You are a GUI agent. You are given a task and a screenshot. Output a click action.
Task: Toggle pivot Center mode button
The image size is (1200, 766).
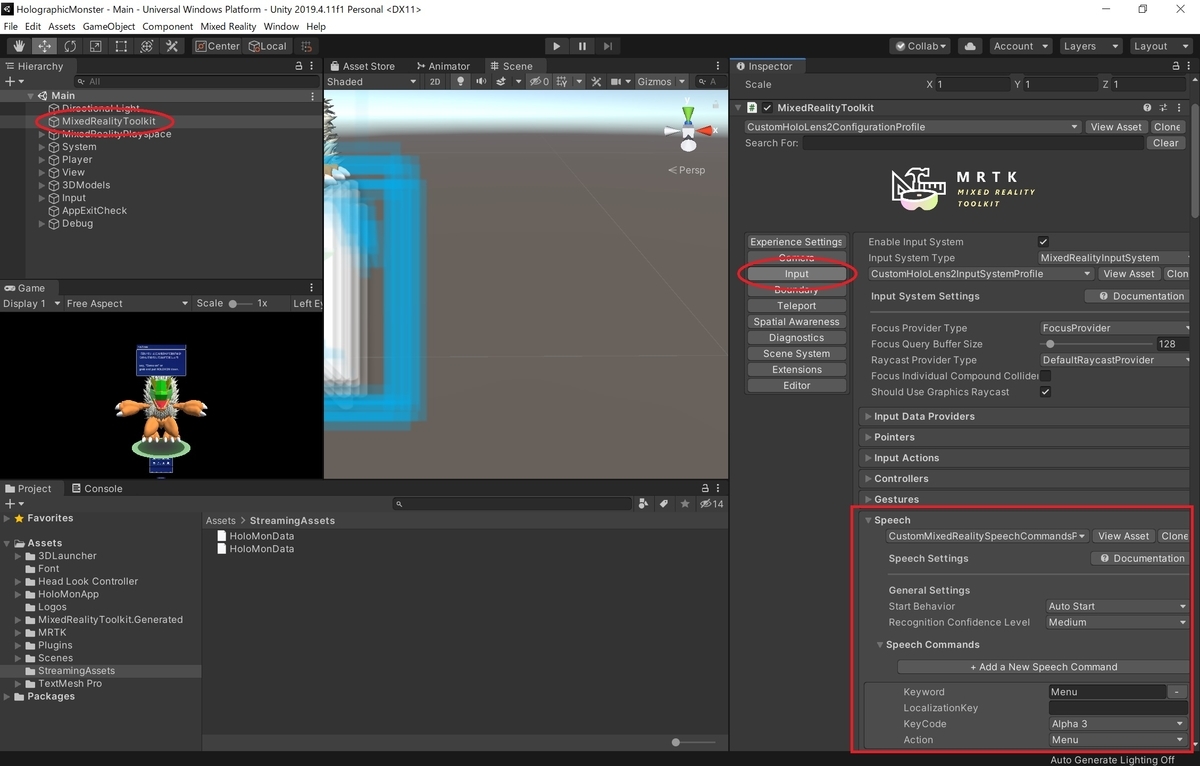pos(218,46)
